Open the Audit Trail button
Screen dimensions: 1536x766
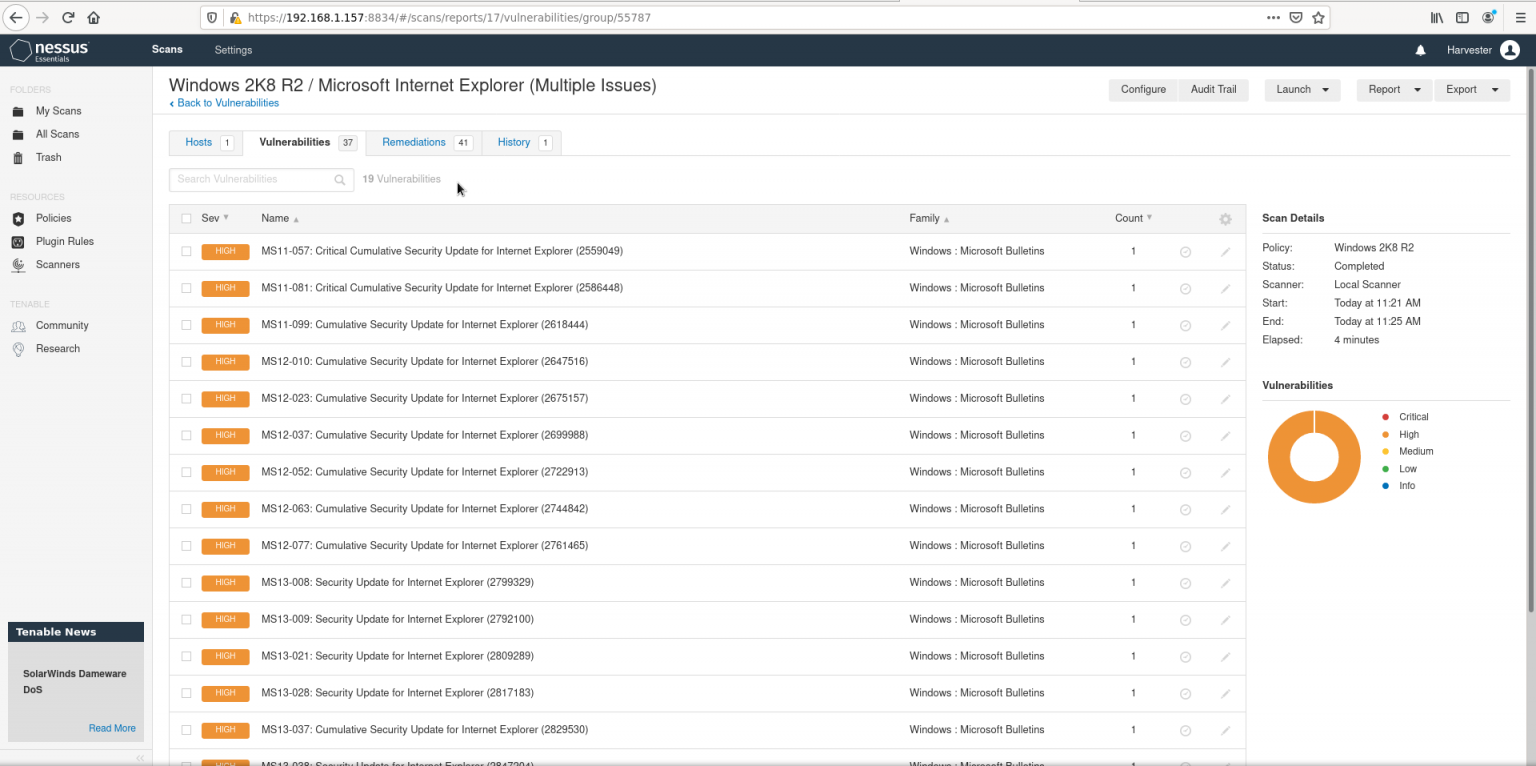click(x=1213, y=89)
